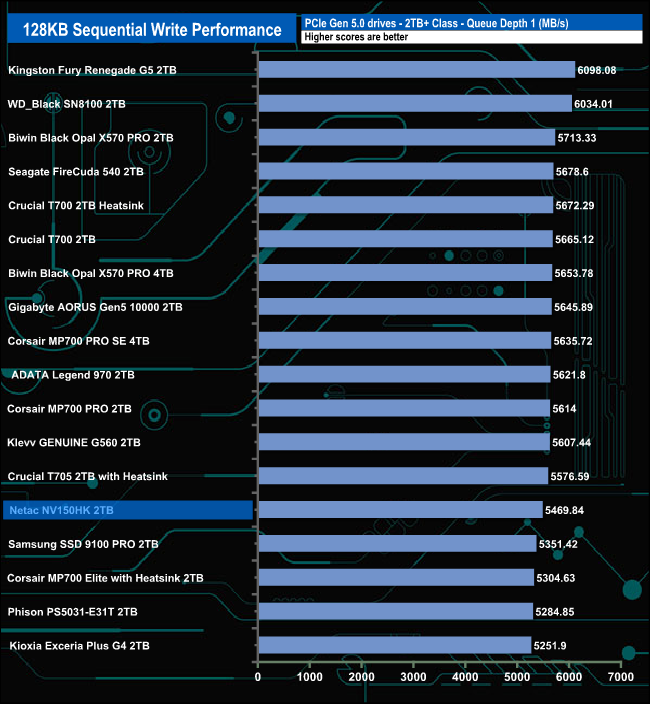Click the 2000 axis label

(361, 677)
